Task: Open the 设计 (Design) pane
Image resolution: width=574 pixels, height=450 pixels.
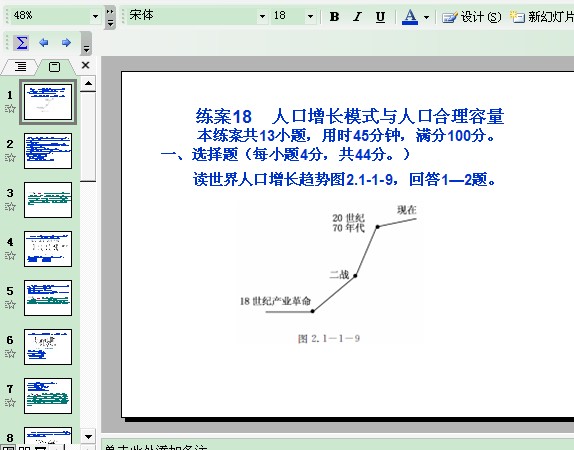Action: tap(472, 16)
